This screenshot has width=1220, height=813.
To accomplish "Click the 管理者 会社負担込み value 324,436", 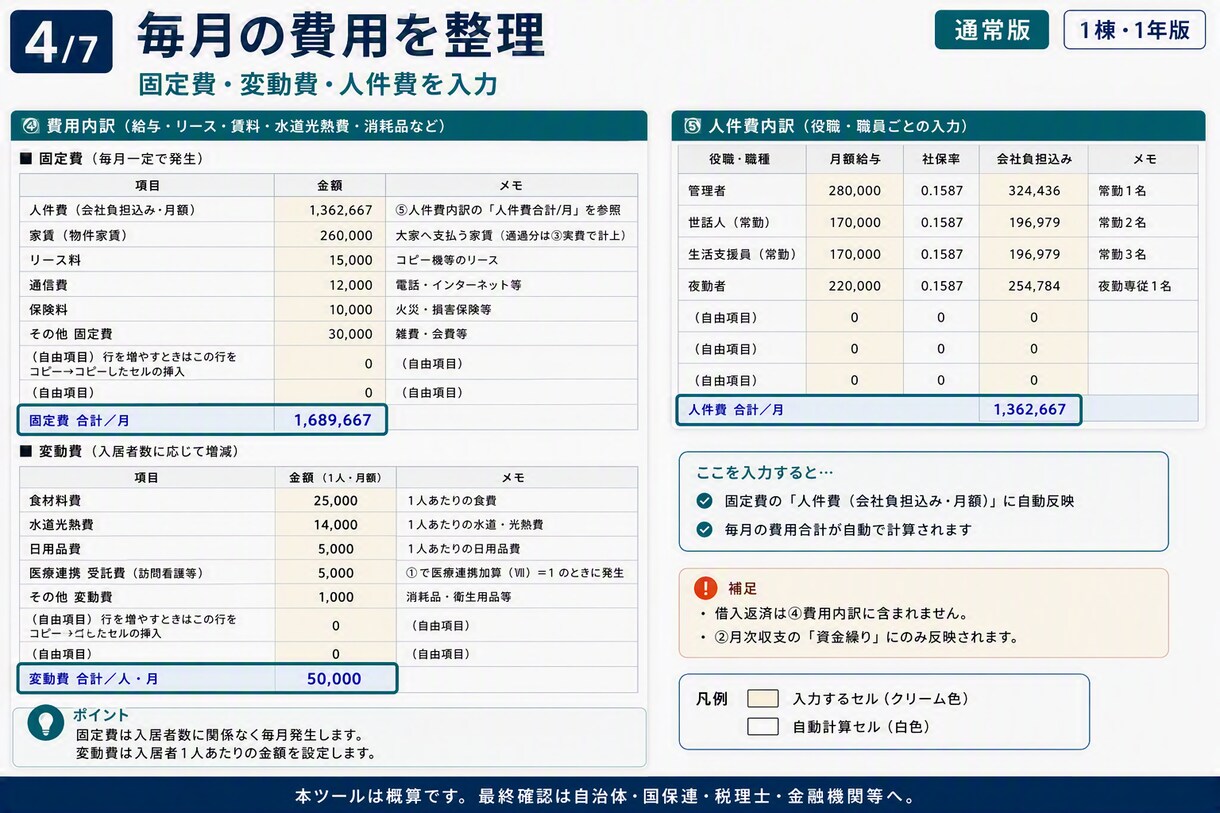I will pyautogui.click(x=1034, y=190).
